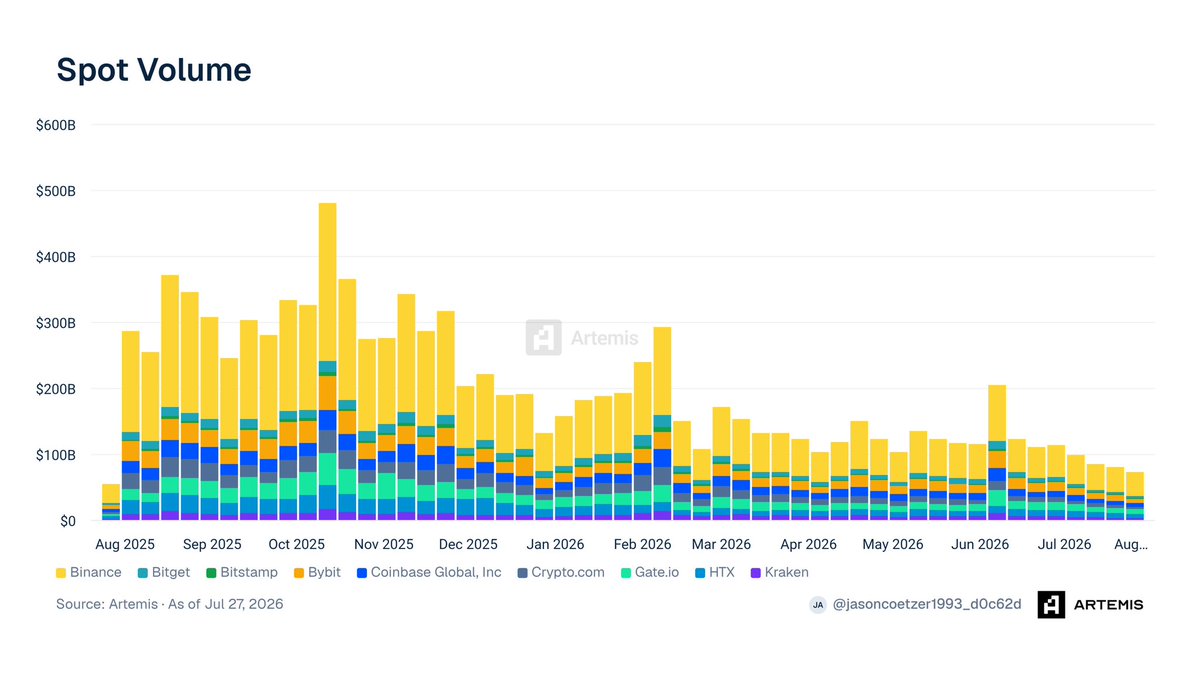Toggle Coinbase Global, Inc legend label
The image size is (1199, 675).
(x=436, y=573)
